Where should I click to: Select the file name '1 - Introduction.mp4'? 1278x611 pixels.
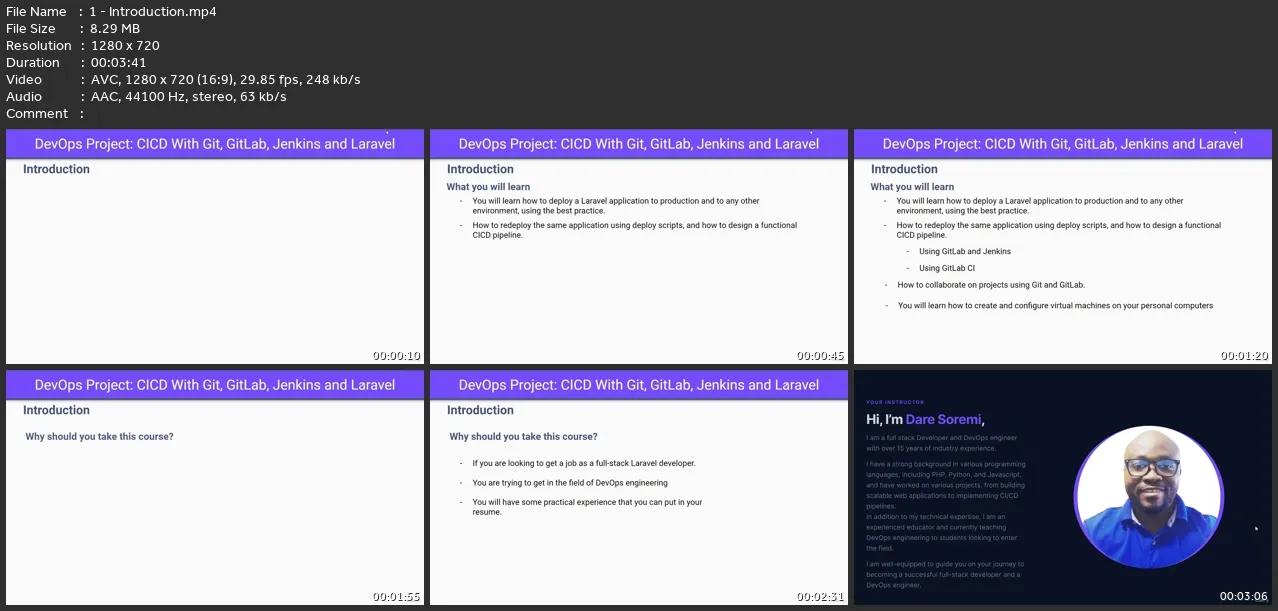pyautogui.click(x=153, y=12)
